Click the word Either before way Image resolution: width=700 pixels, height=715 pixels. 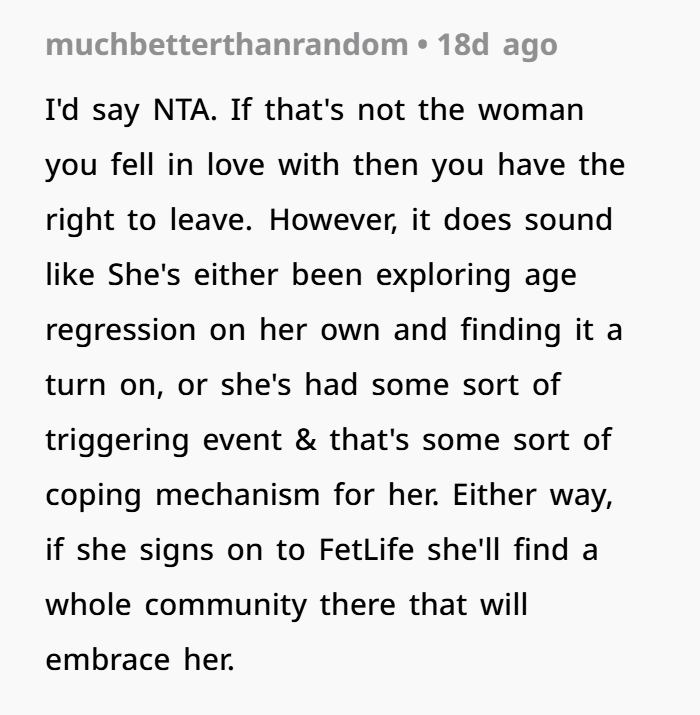point(494,494)
